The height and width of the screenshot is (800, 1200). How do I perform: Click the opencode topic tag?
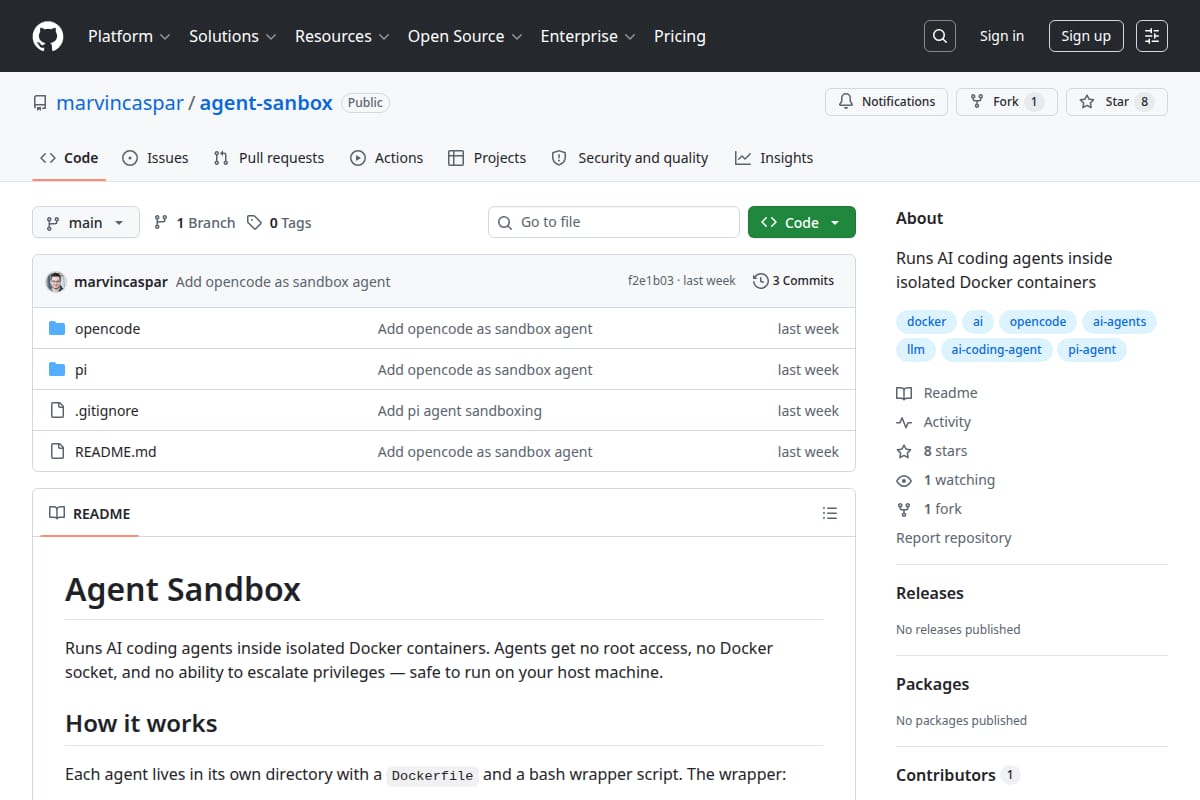(1038, 322)
